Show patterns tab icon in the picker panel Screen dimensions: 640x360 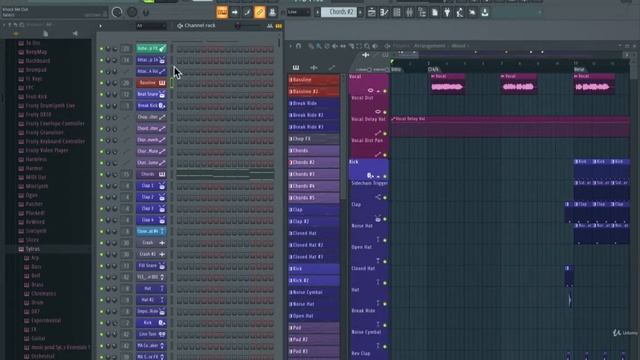click(x=296, y=68)
